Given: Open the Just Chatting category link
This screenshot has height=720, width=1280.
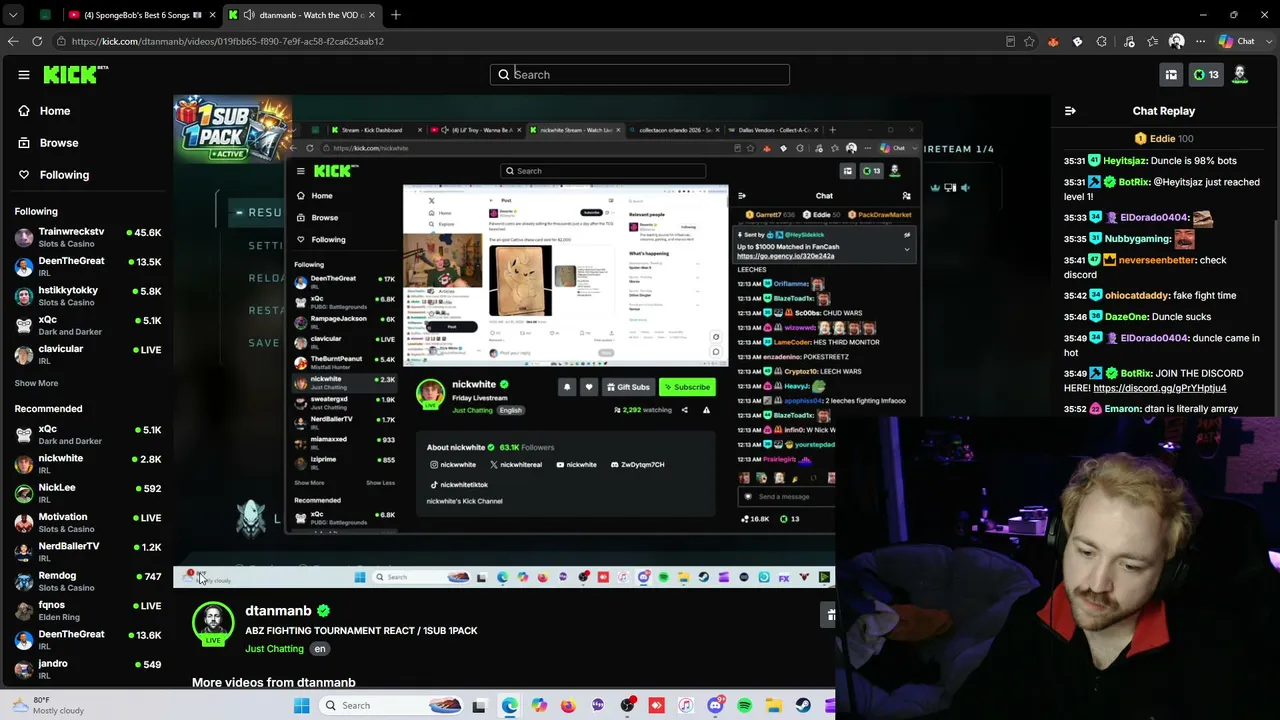Looking at the screenshot, I should coord(274,649).
